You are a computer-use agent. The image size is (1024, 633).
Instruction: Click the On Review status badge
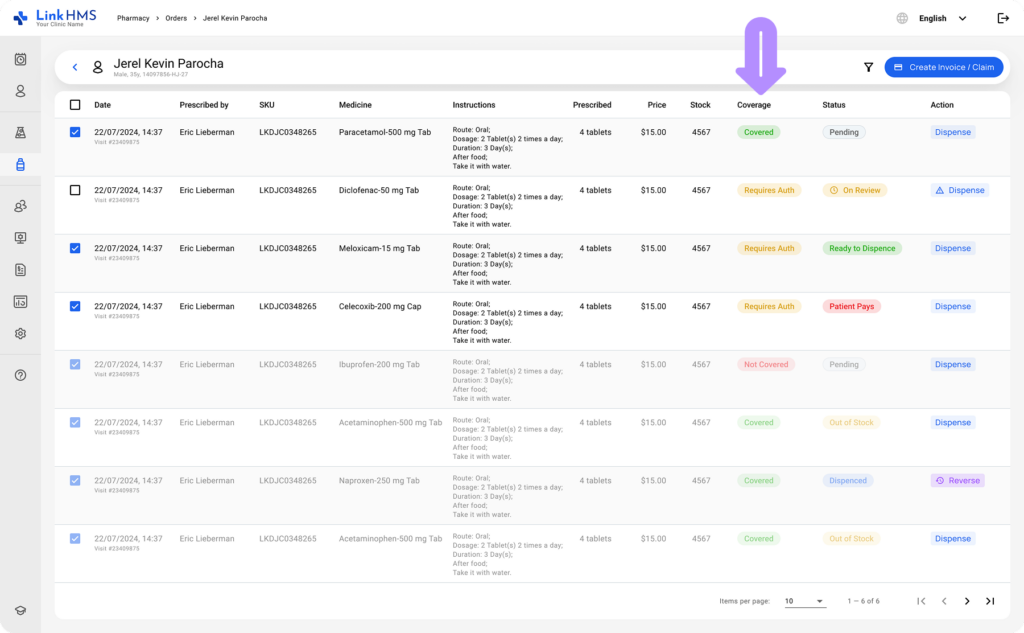tap(855, 190)
